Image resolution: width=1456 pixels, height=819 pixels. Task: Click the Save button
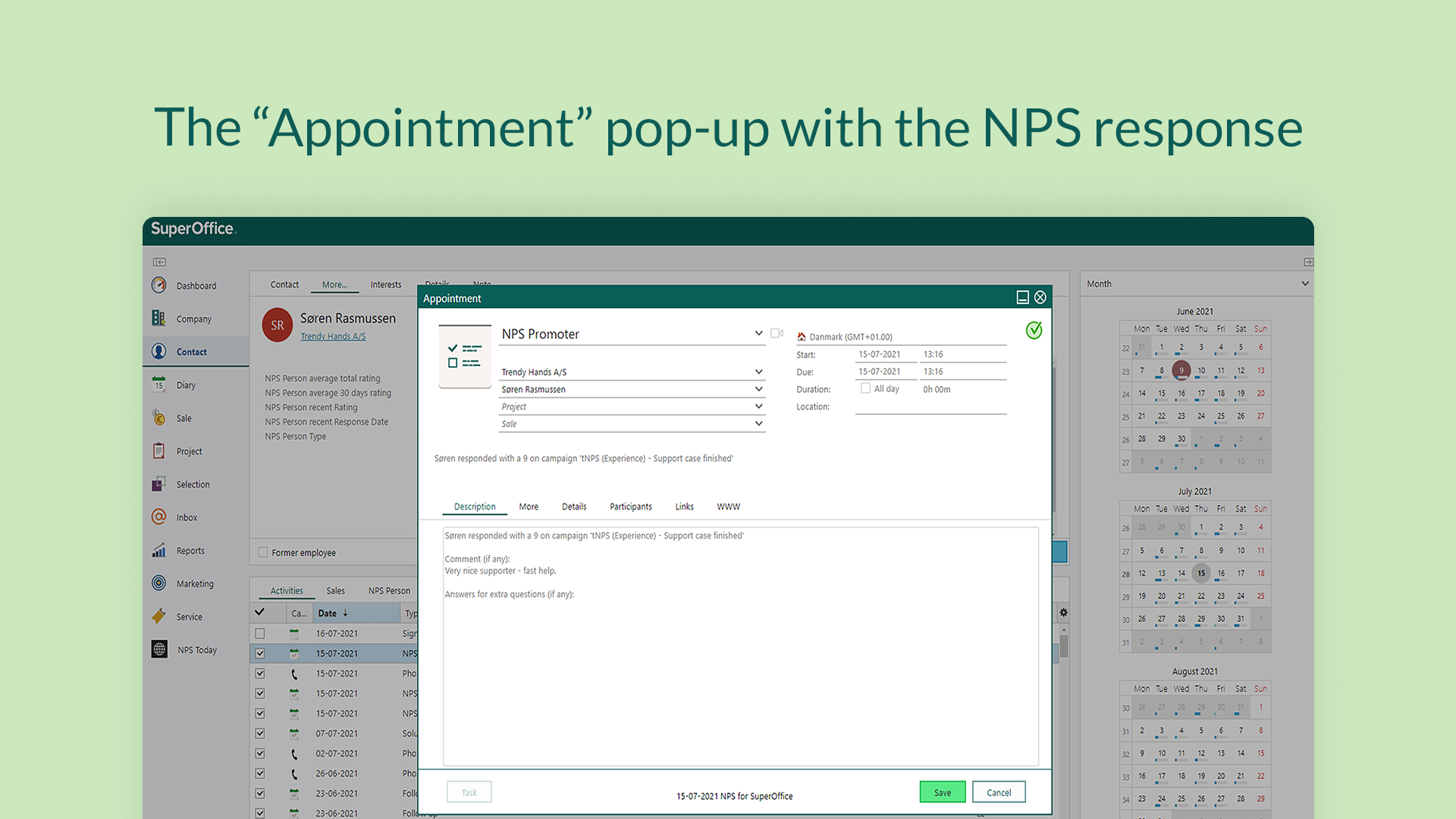(x=943, y=792)
